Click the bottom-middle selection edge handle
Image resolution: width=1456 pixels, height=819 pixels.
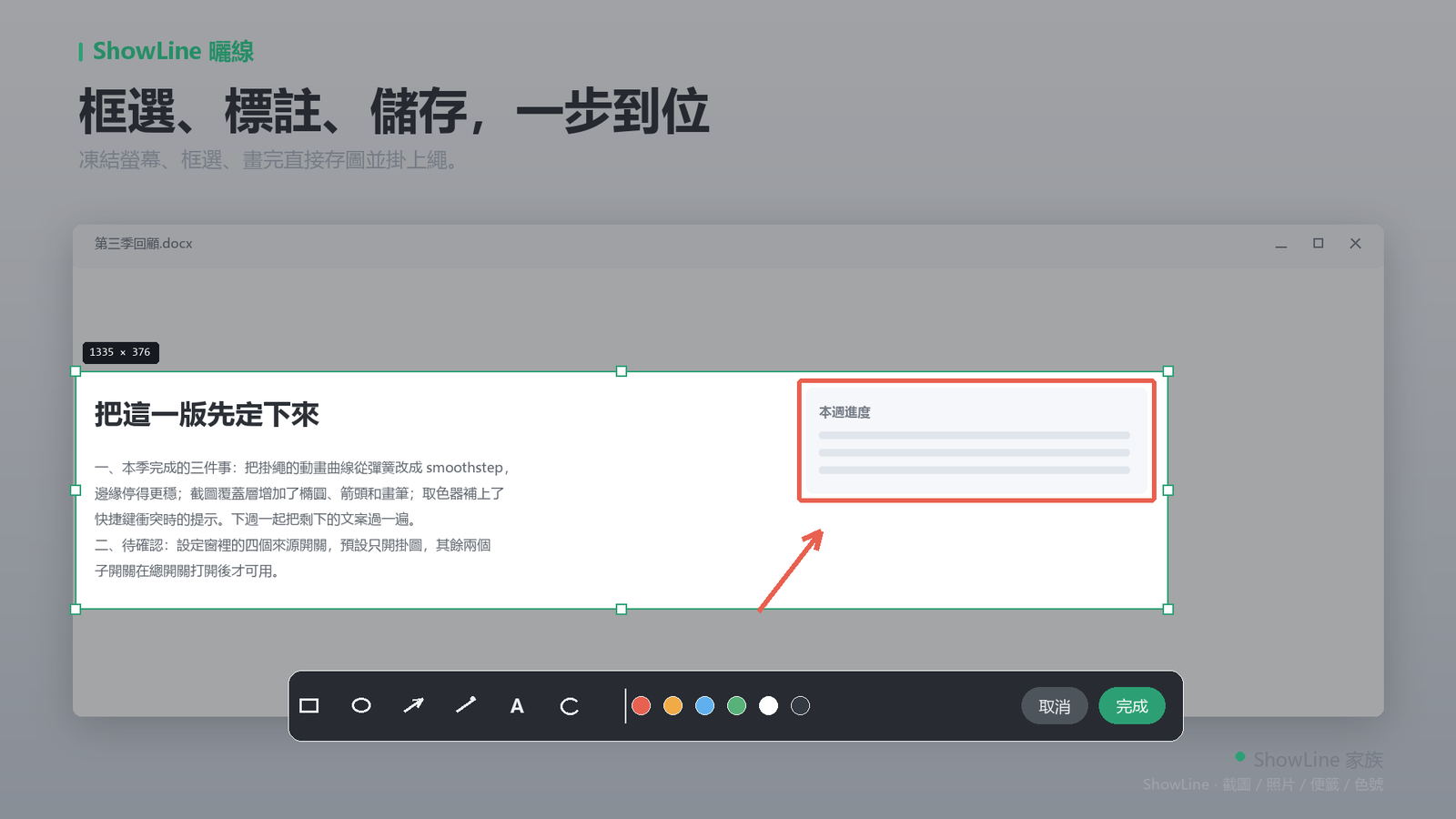622,610
